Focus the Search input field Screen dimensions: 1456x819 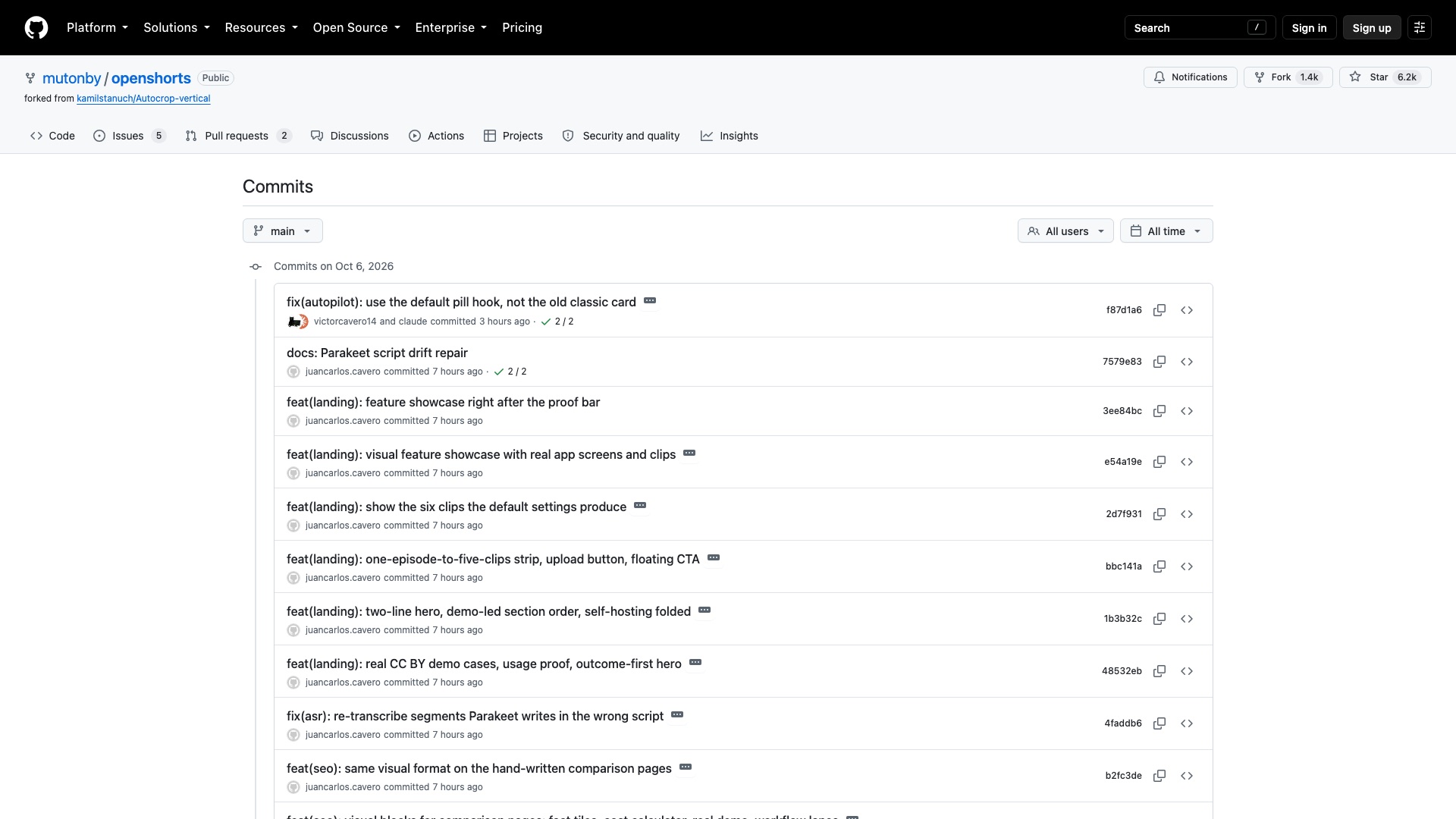click(x=1200, y=27)
